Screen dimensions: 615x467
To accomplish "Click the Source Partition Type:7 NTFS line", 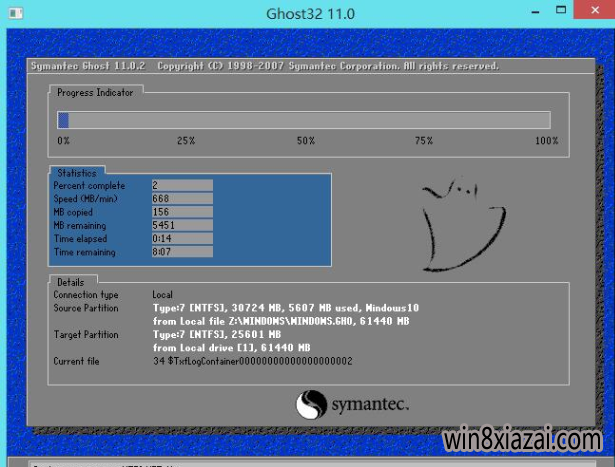I will tap(286, 308).
